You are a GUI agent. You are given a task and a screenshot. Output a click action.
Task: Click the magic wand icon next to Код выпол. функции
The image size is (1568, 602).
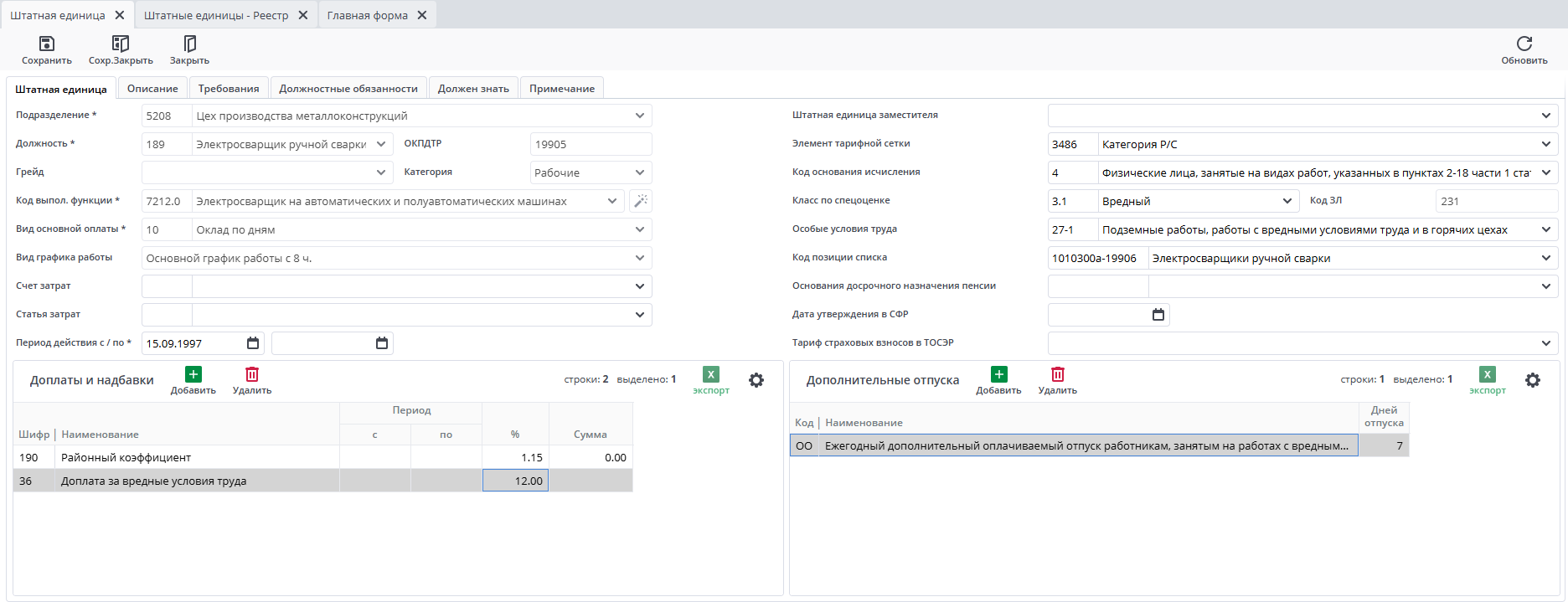[x=641, y=201]
